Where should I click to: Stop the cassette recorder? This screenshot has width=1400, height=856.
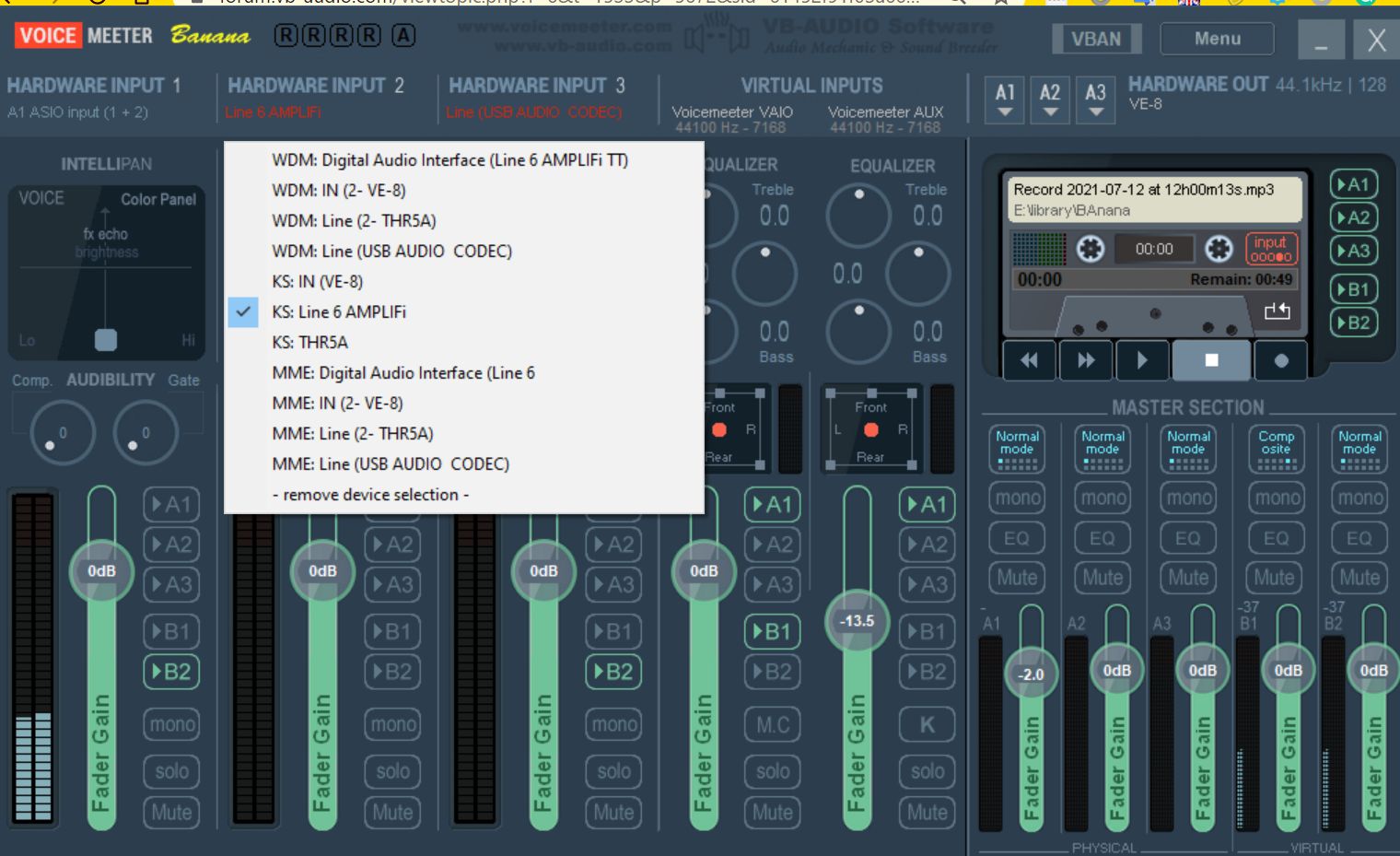pos(1211,360)
